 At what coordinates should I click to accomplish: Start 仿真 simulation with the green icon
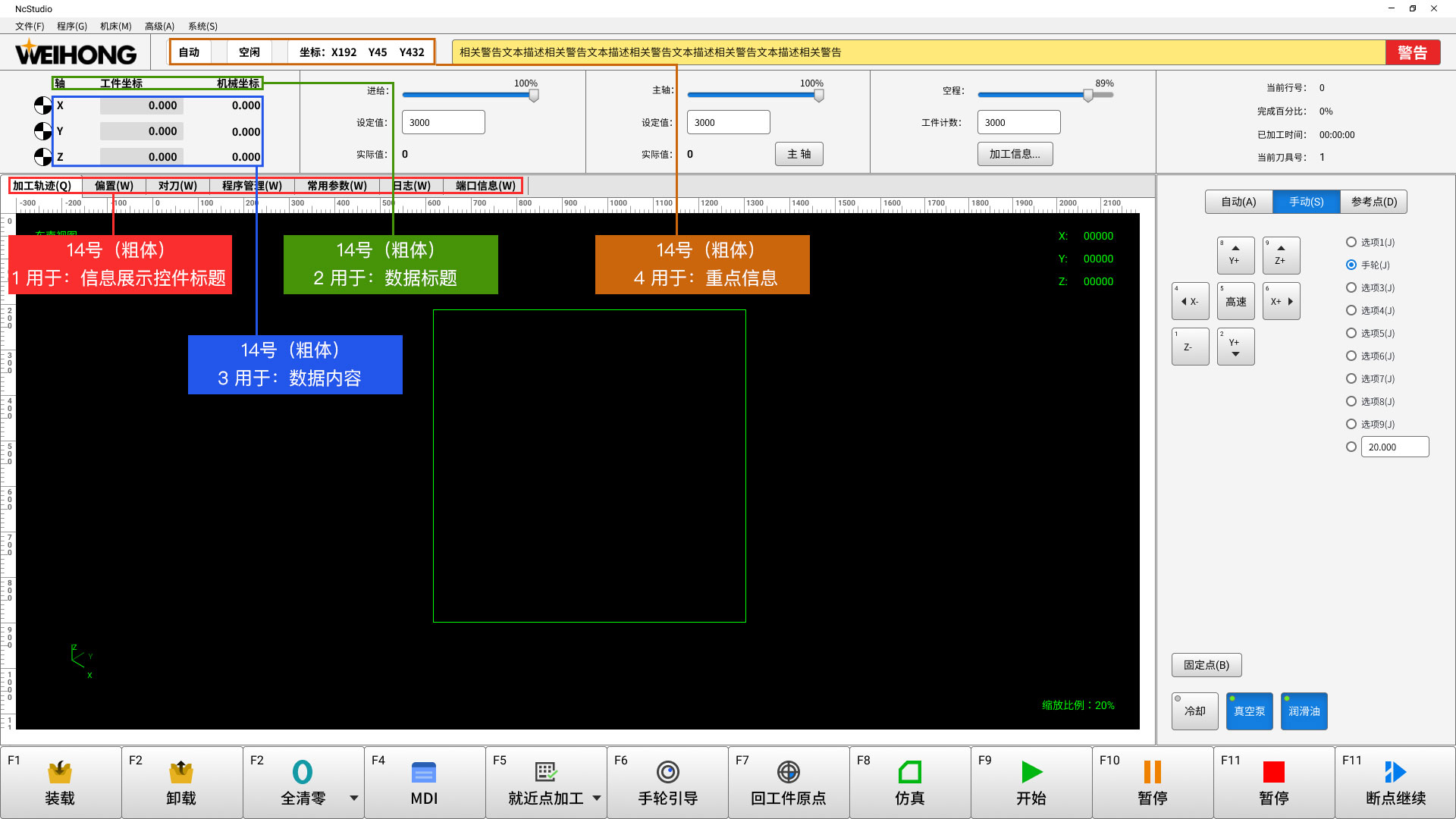910,772
